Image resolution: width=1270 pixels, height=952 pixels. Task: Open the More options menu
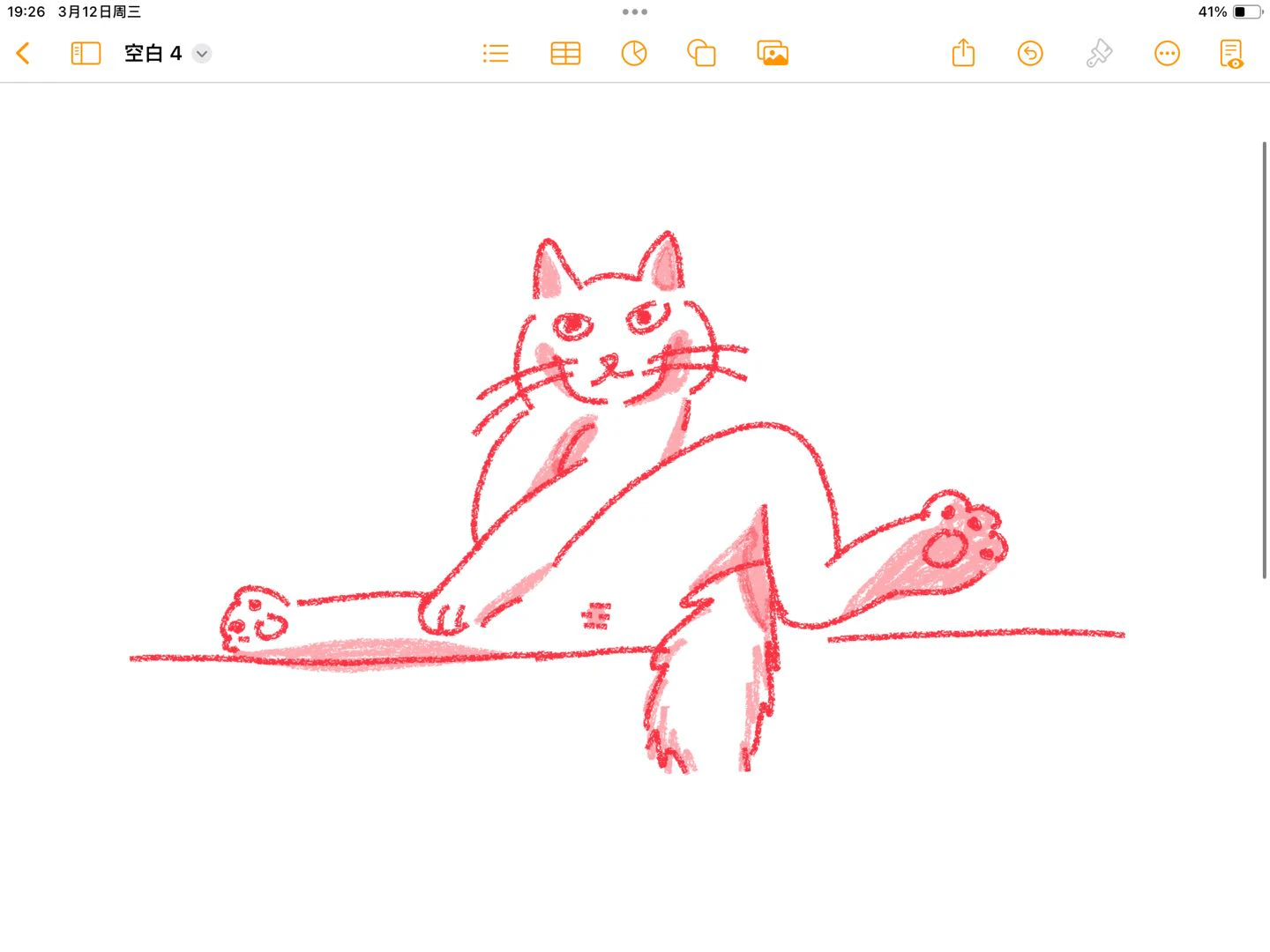click(x=1167, y=54)
